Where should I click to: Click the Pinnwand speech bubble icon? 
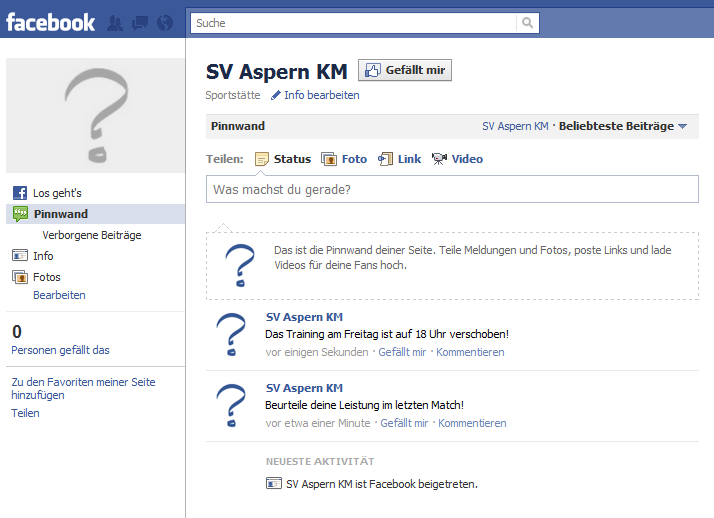coord(20,214)
